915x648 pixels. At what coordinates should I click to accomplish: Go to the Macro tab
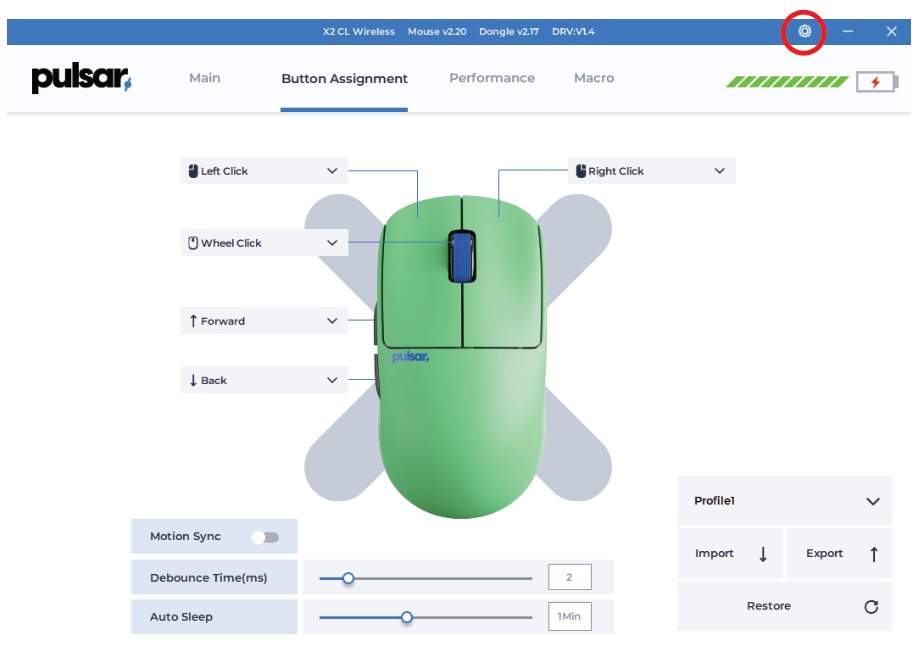(x=594, y=78)
